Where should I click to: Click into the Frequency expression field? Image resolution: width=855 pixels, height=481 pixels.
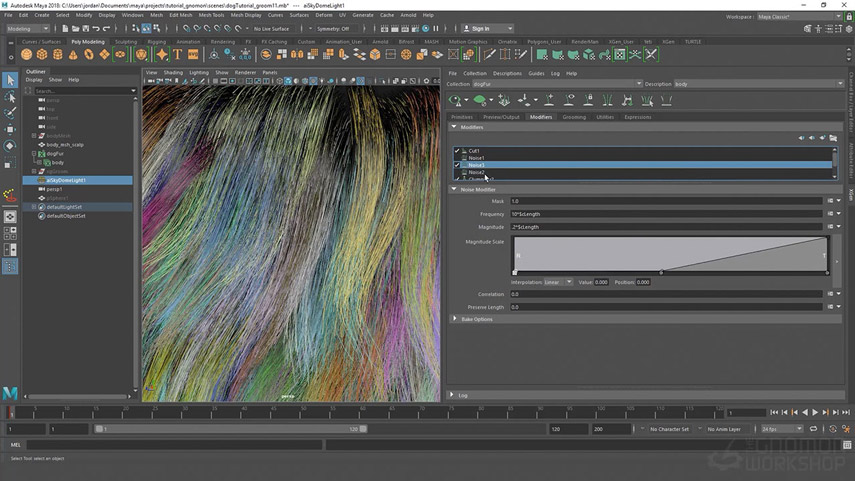(666, 214)
